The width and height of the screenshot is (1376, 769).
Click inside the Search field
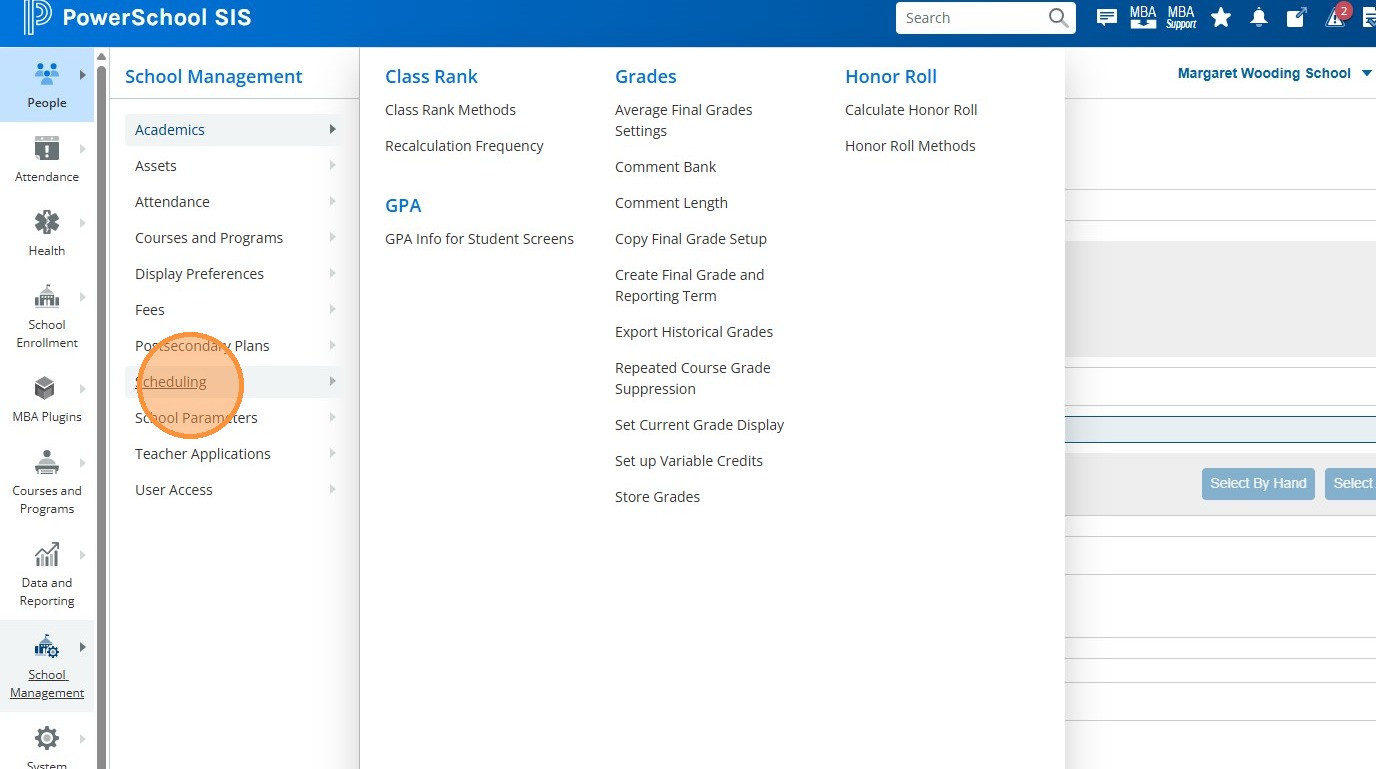pyautogui.click(x=973, y=18)
